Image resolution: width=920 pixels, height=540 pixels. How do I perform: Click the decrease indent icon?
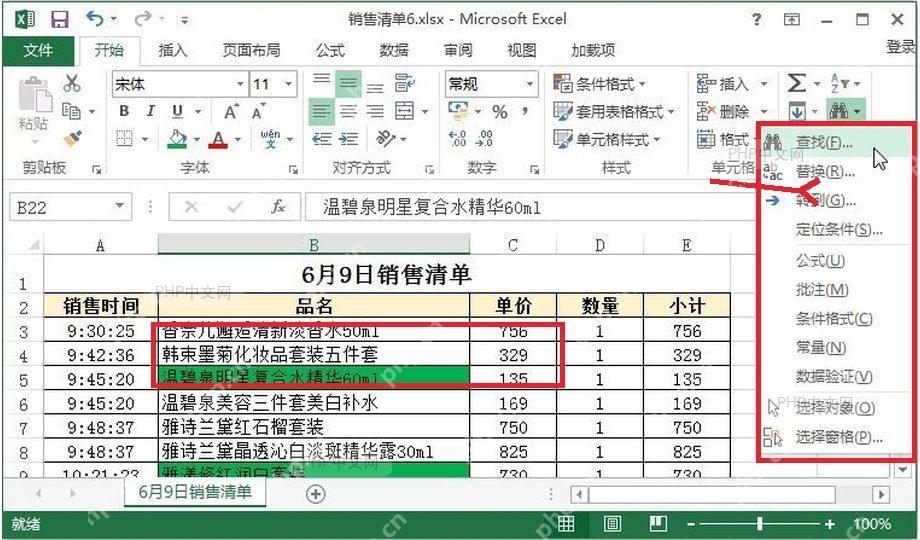322,139
